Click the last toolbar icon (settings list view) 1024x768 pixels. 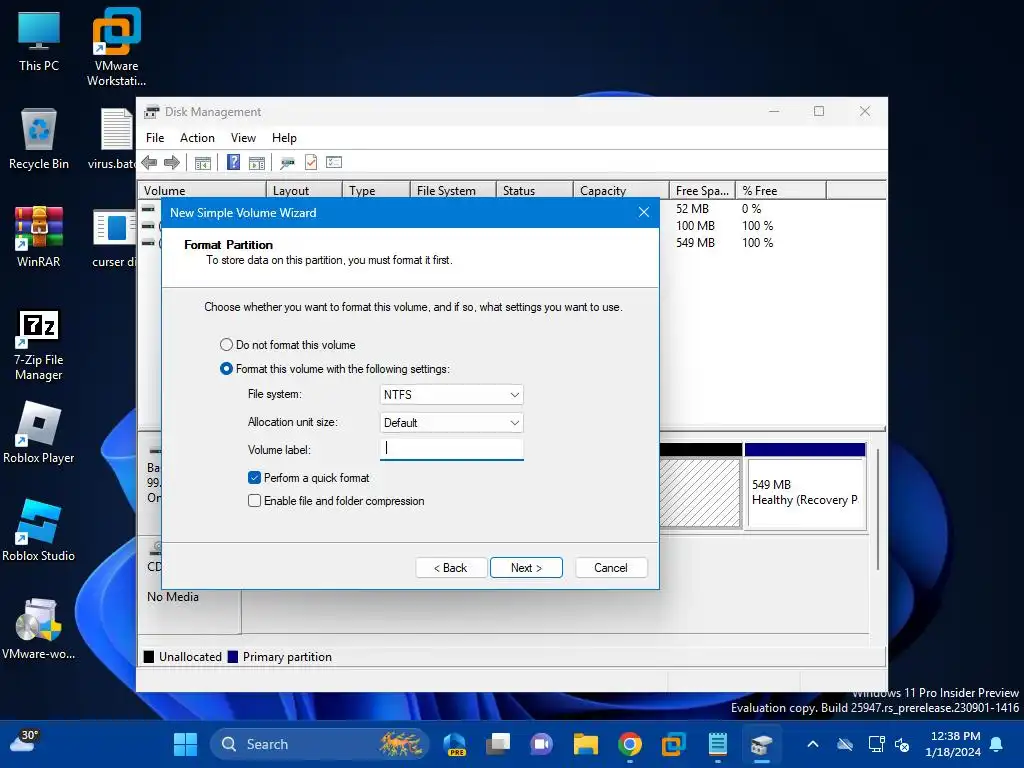334,162
